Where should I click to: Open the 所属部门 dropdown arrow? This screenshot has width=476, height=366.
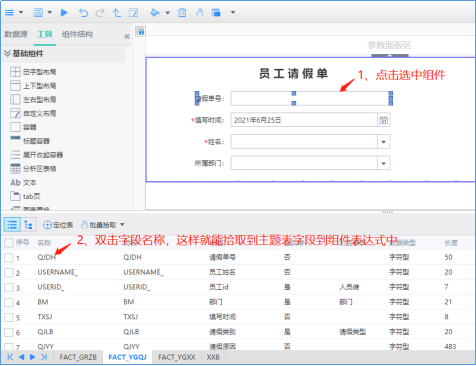[384, 163]
